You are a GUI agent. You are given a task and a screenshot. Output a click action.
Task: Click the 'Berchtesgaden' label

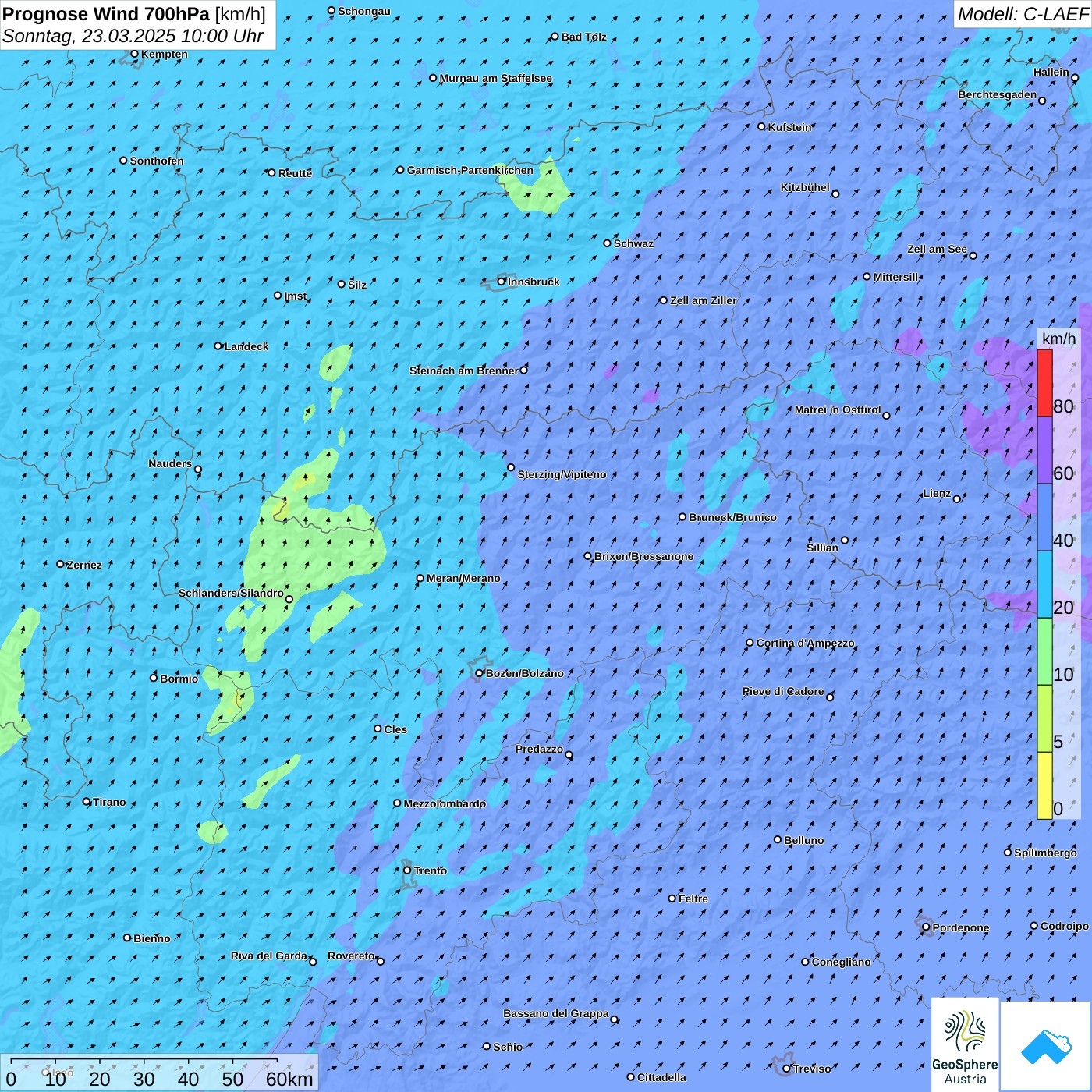[x=998, y=94]
